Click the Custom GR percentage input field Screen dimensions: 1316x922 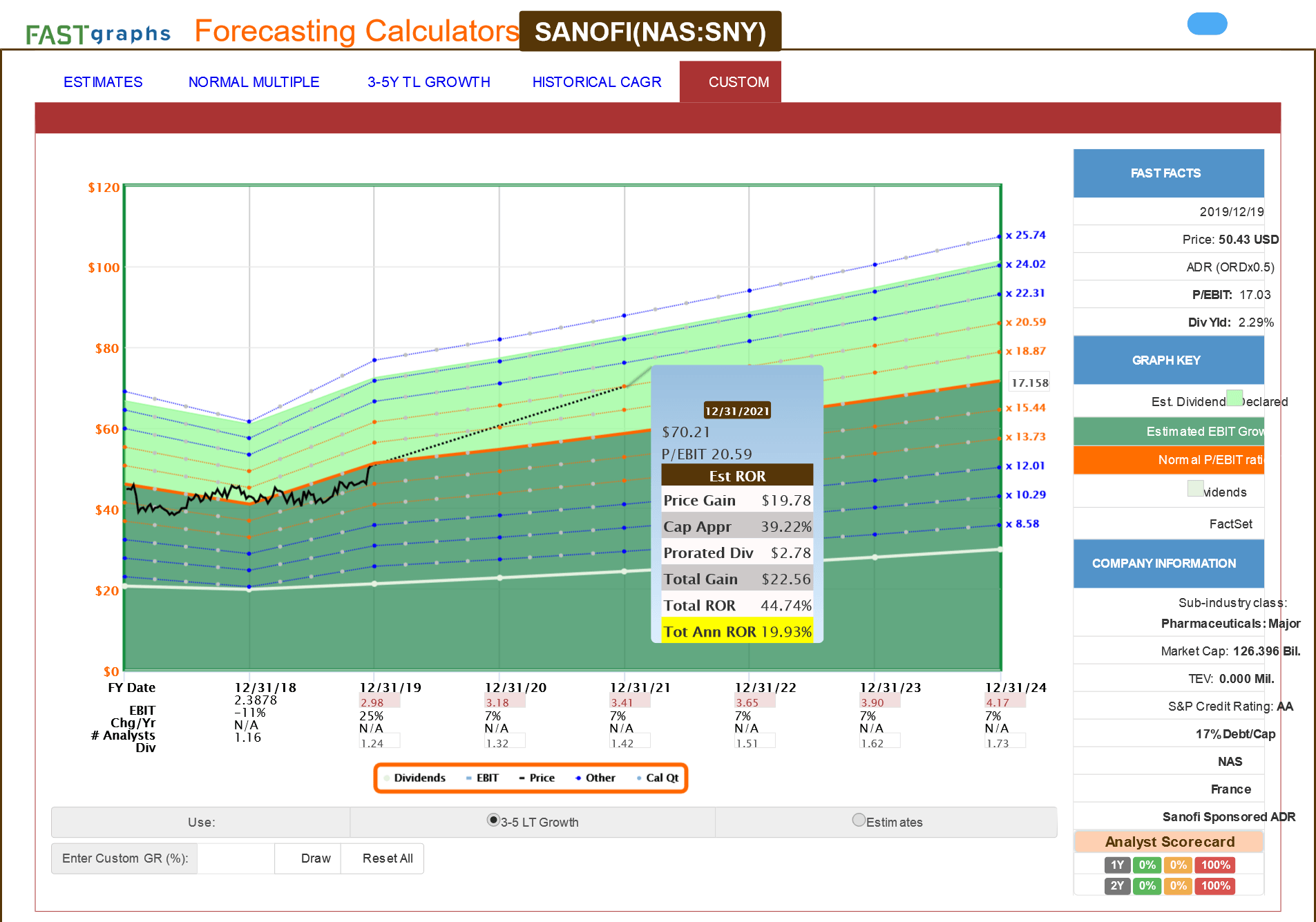pos(236,858)
